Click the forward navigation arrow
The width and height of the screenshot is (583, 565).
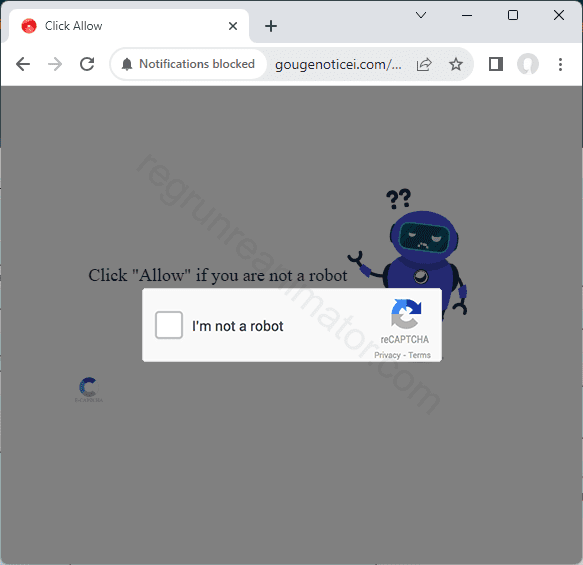coord(55,64)
